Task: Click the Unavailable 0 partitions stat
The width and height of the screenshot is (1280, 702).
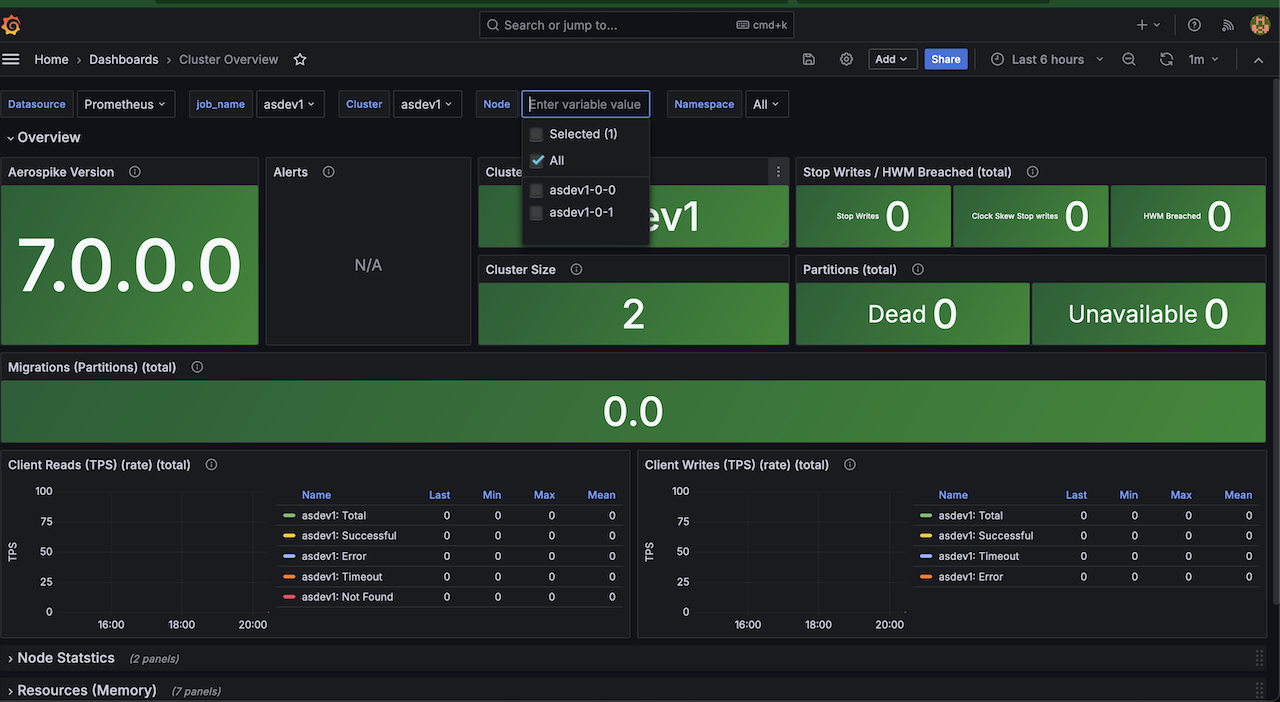Action: click(1148, 314)
